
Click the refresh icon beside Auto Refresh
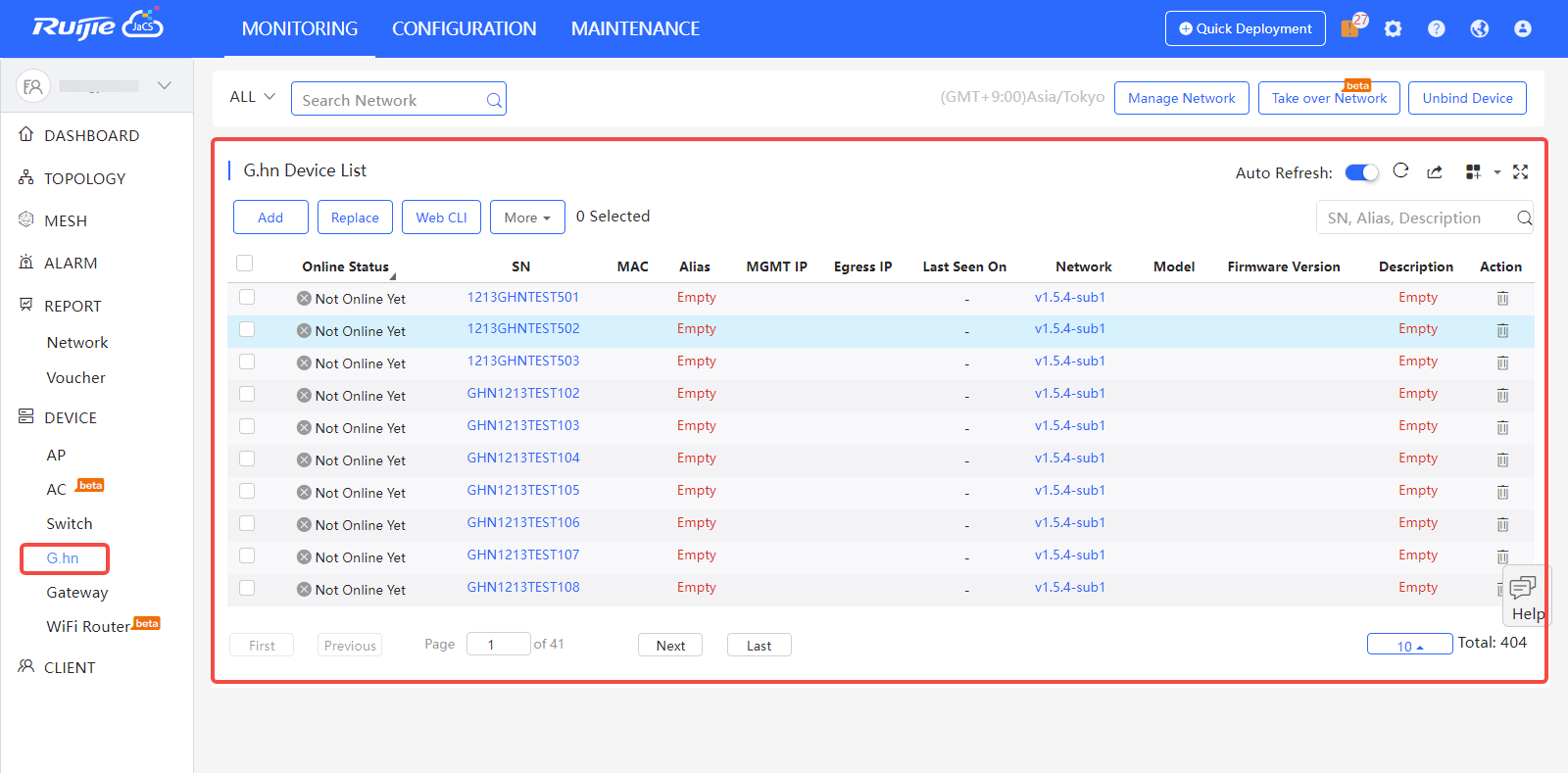pyautogui.click(x=1400, y=171)
